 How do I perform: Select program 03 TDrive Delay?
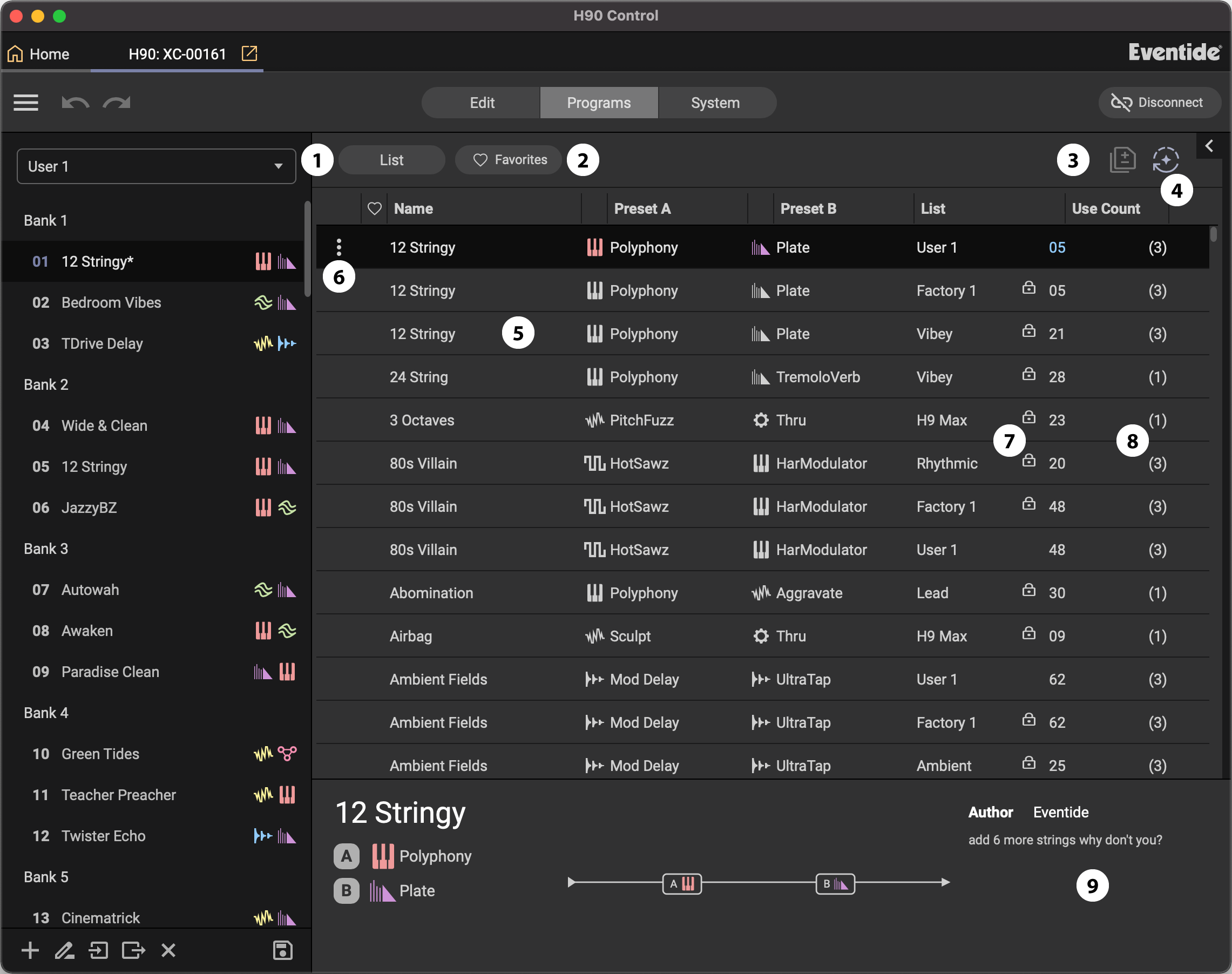pos(153,343)
